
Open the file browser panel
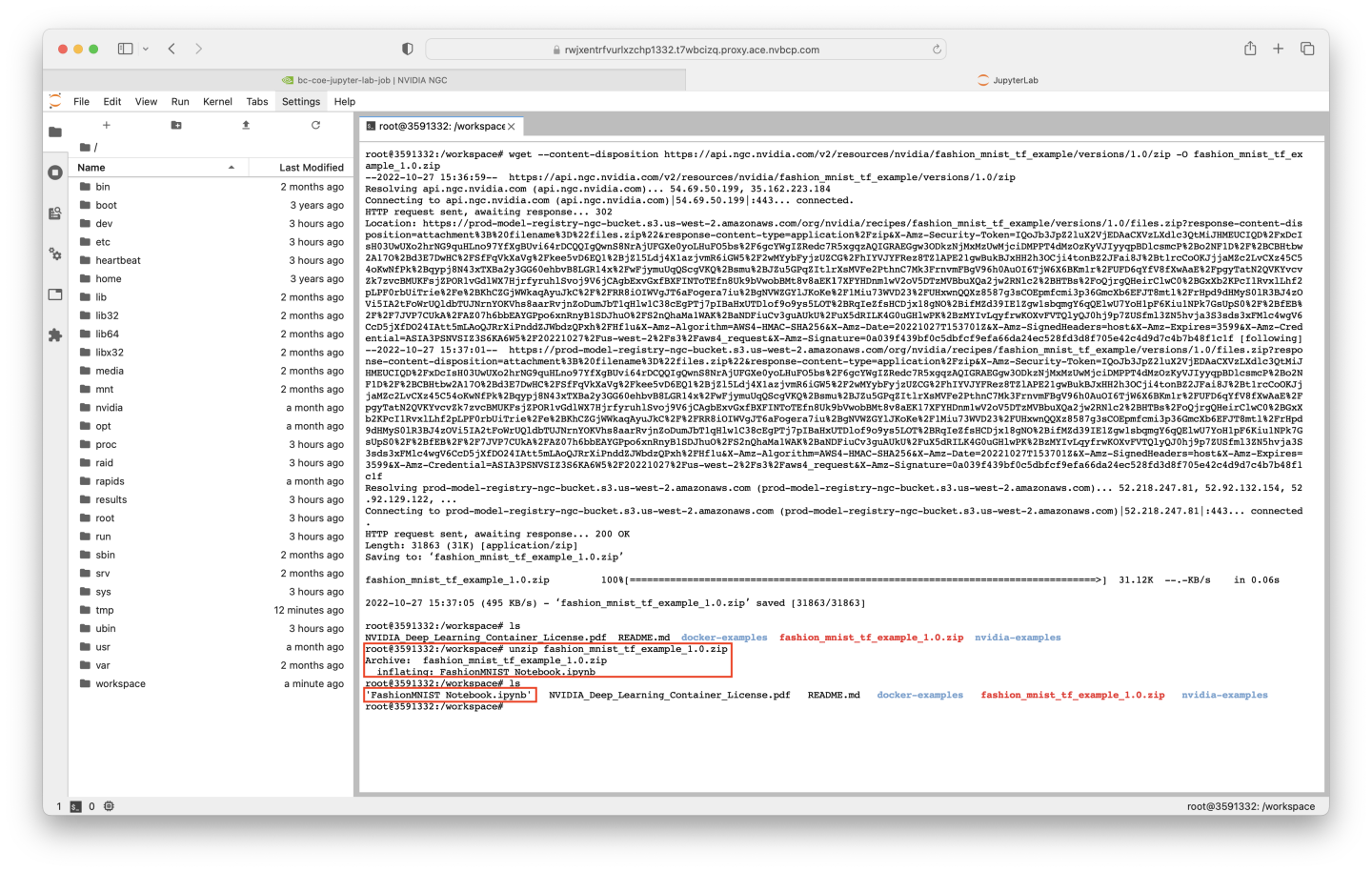tap(54, 132)
